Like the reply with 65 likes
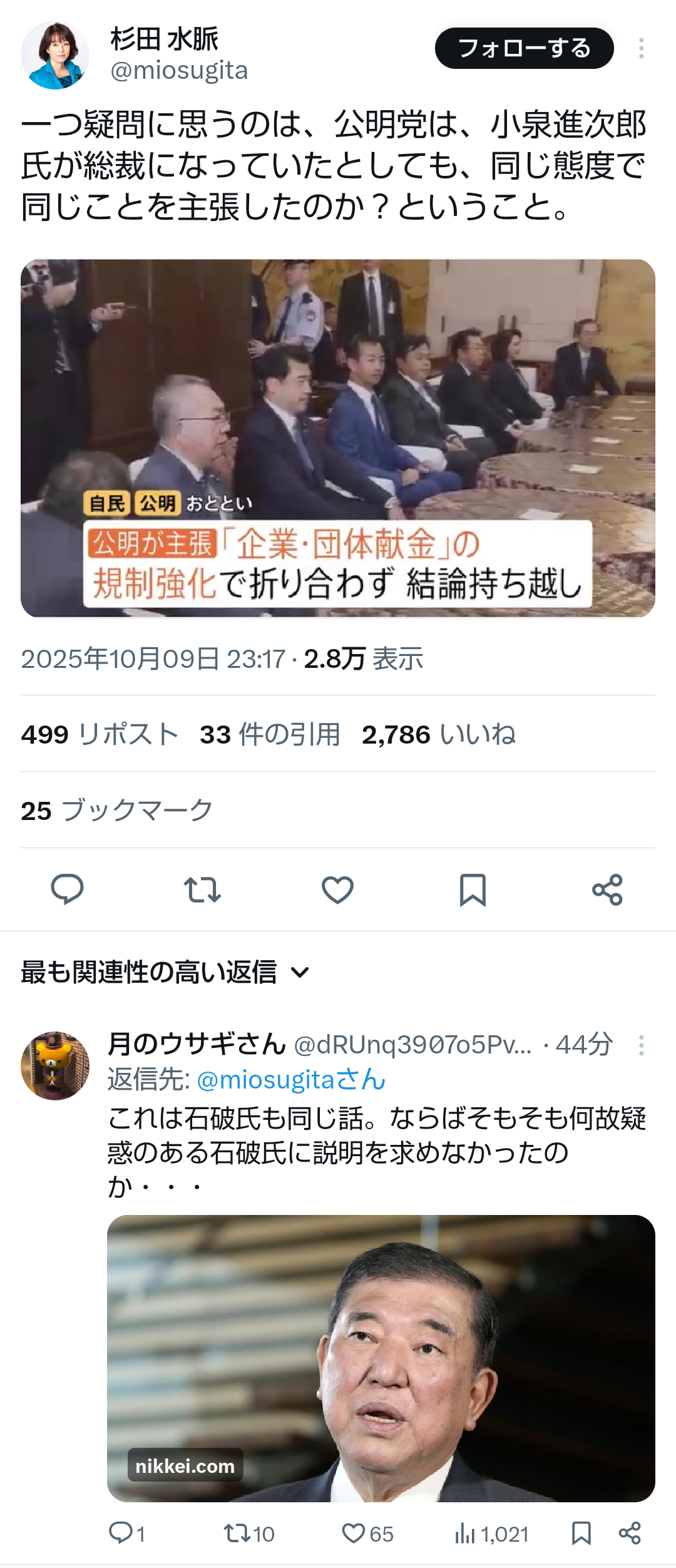 tap(367, 1534)
